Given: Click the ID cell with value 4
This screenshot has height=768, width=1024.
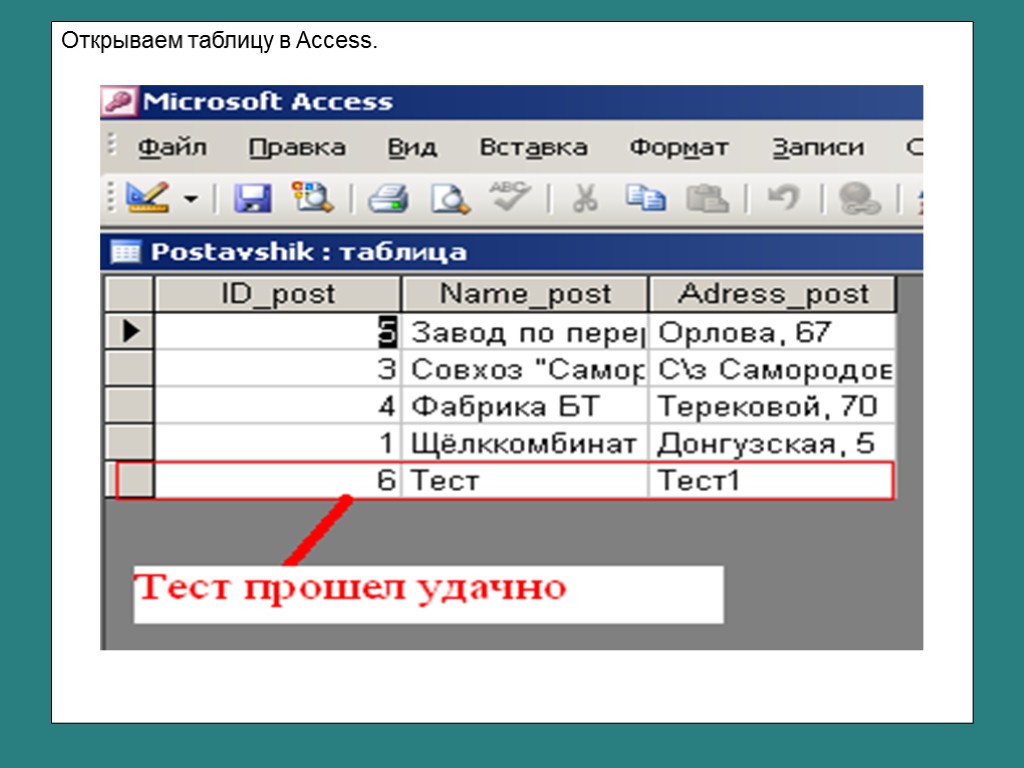Looking at the screenshot, I should click(x=278, y=406).
